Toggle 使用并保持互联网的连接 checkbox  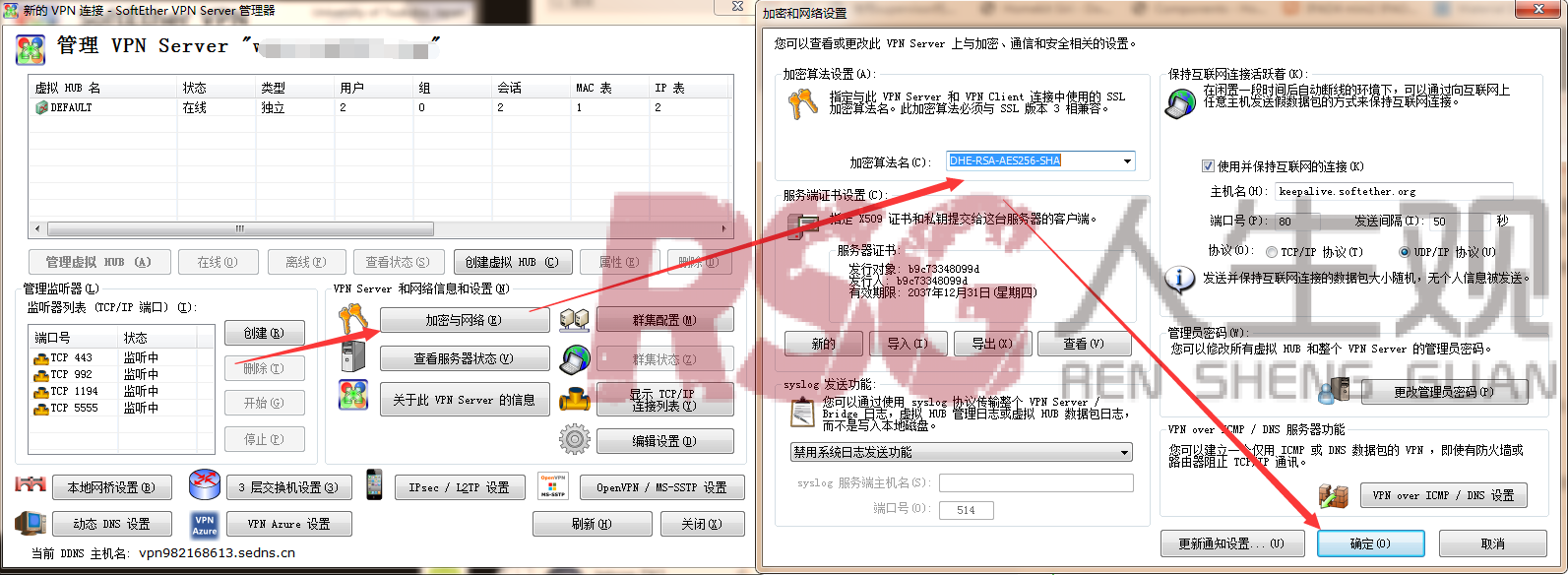tap(1209, 166)
